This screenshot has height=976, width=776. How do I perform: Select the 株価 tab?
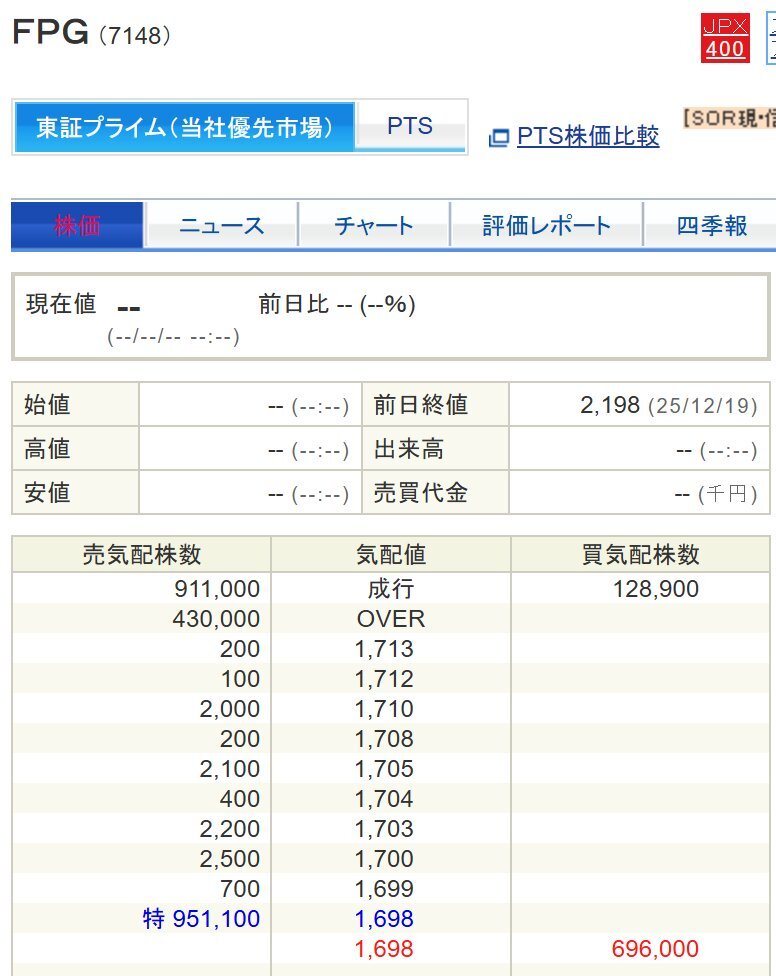pyautogui.click(x=77, y=225)
